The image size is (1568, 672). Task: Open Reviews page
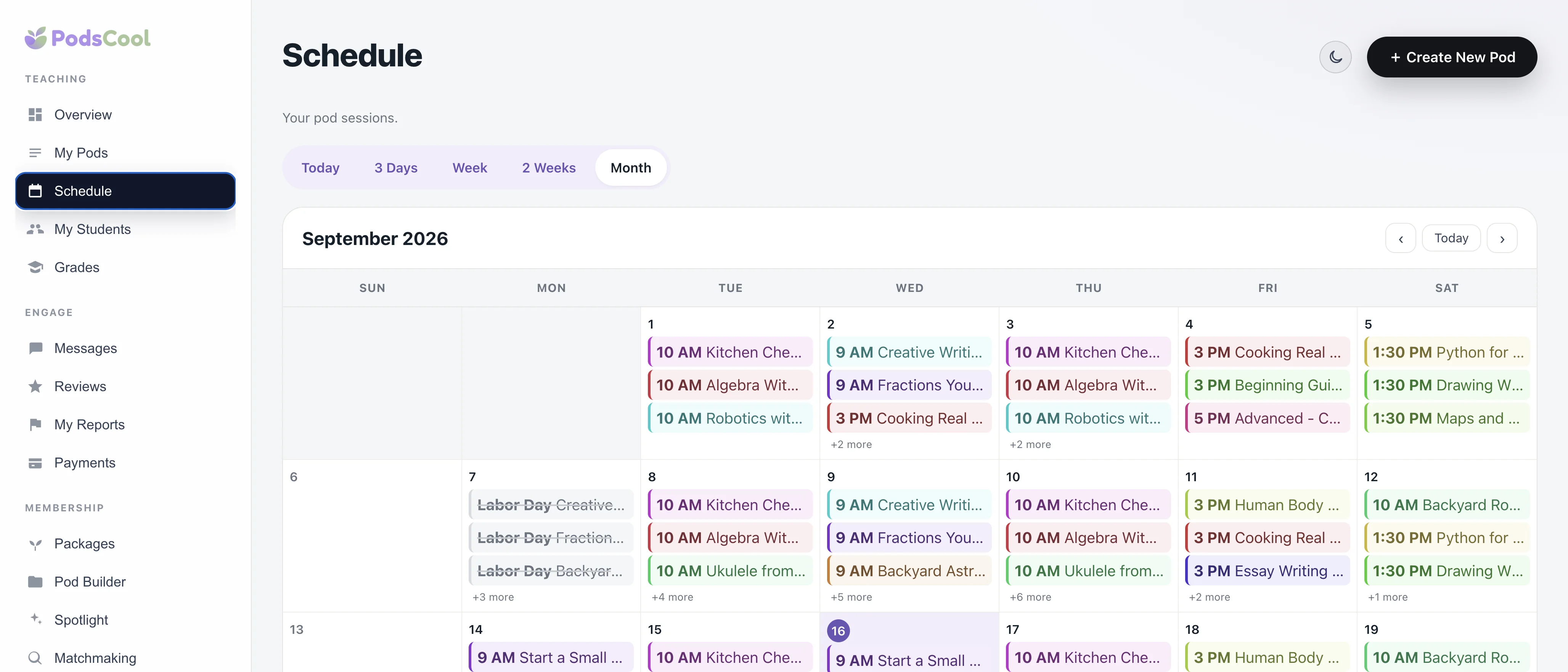click(x=125, y=386)
